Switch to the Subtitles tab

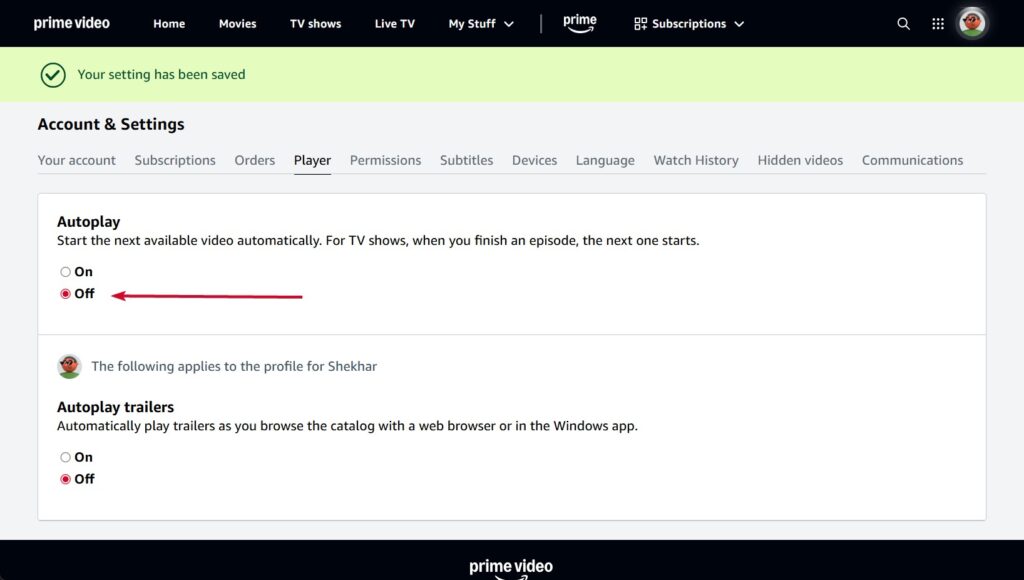click(x=466, y=160)
